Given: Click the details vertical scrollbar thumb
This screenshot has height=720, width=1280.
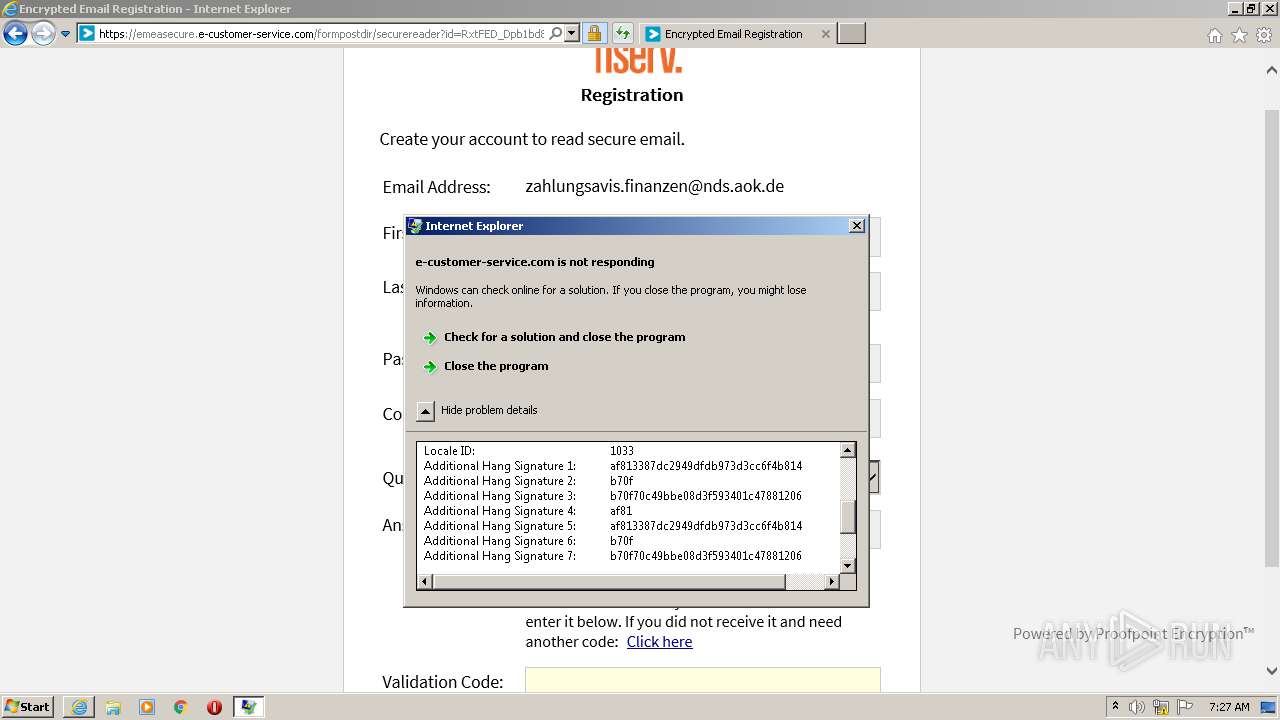Looking at the screenshot, I should pos(848,517).
